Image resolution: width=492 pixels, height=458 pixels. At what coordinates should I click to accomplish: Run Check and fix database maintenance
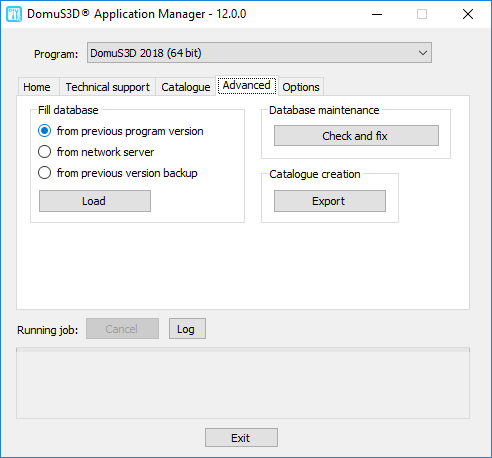[356, 136]
